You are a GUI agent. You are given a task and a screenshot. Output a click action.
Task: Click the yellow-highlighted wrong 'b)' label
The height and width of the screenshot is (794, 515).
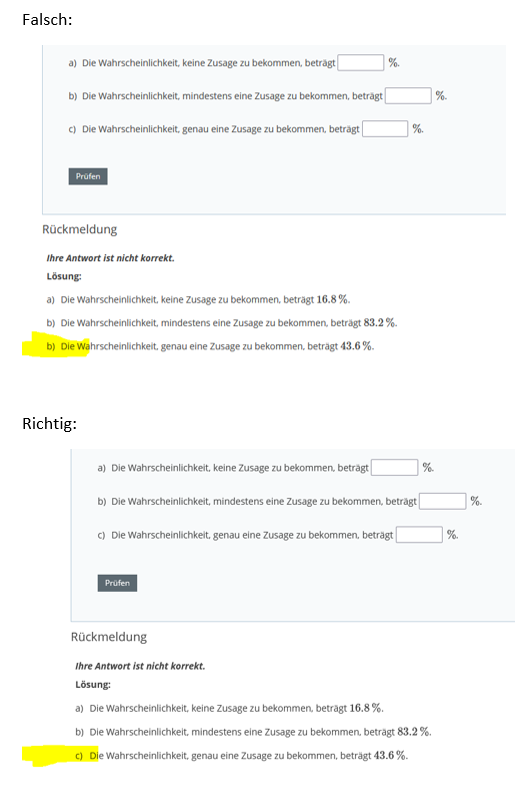point(51,346)
